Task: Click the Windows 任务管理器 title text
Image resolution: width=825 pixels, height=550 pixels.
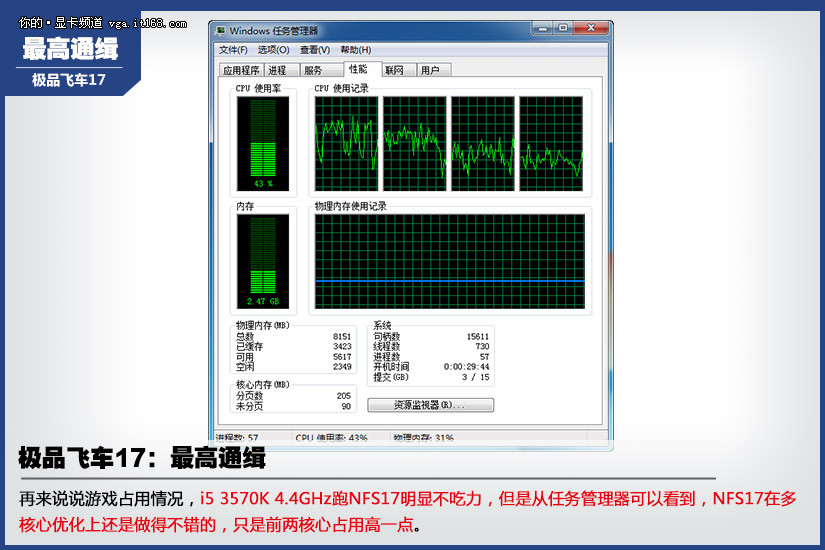Action: point(274,31)
